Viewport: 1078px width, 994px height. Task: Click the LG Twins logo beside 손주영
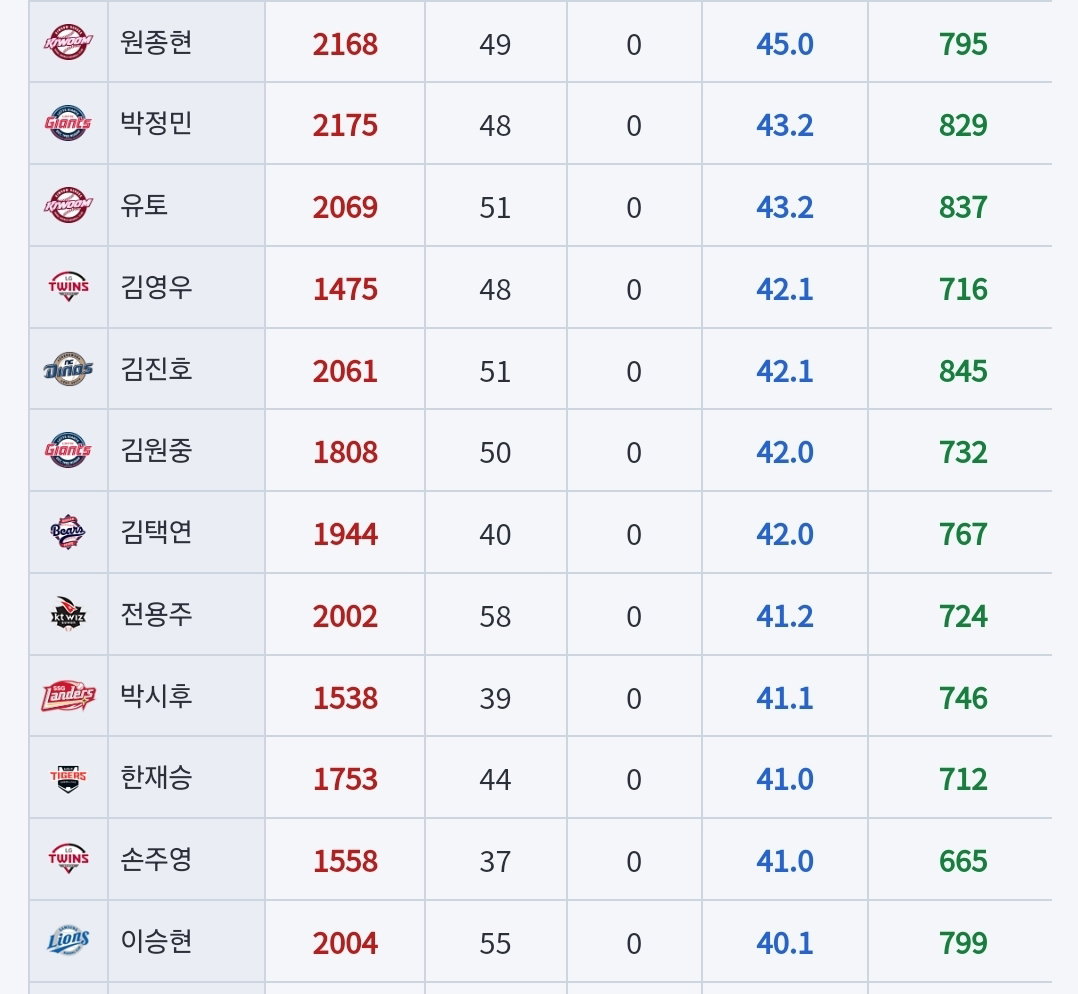[68, 859]
